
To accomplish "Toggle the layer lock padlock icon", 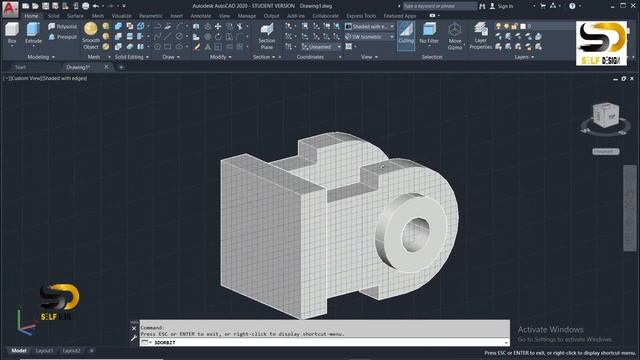I will coord(515,26).
